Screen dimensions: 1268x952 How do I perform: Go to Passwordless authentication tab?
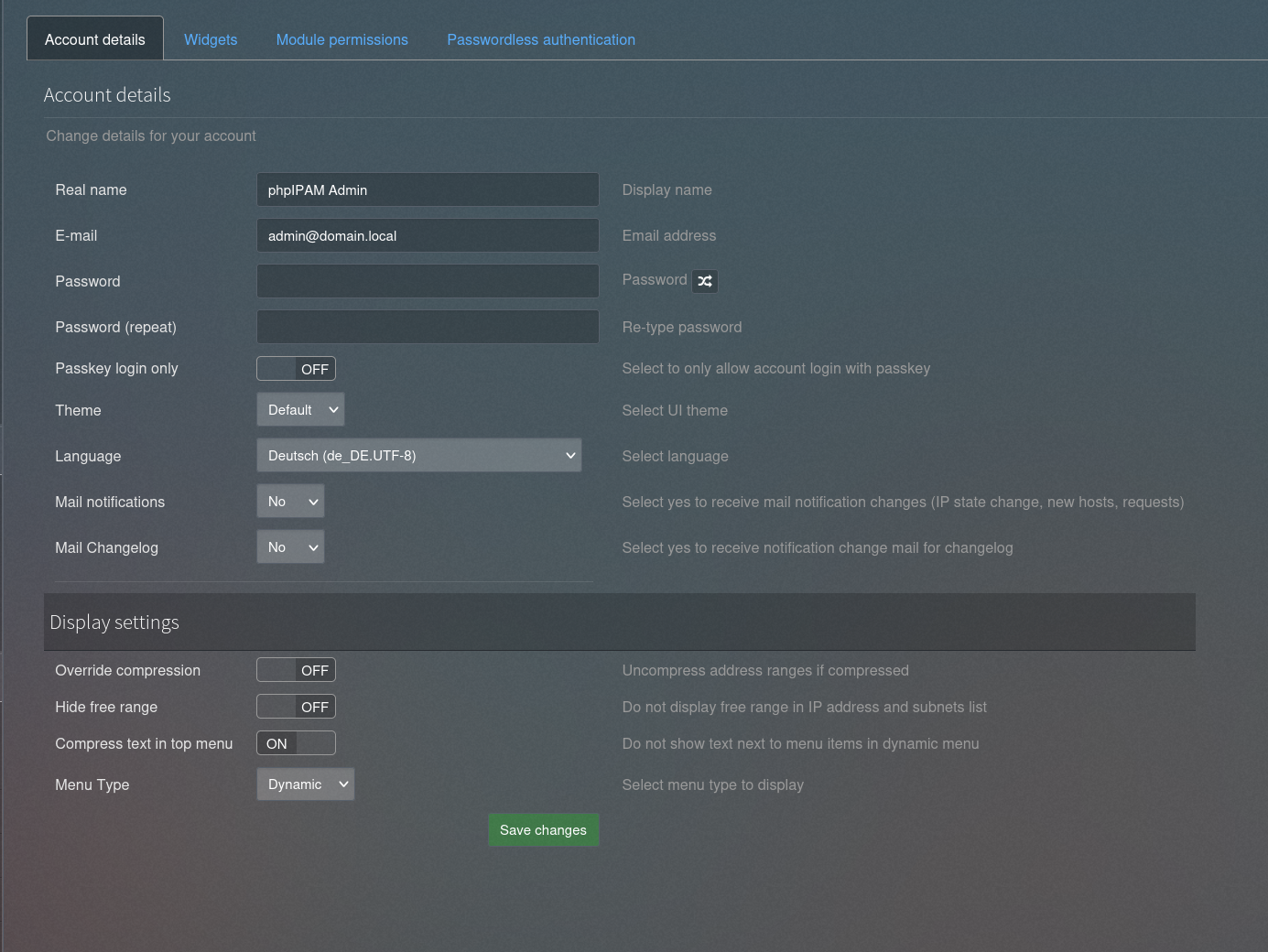tap(540, 39)
